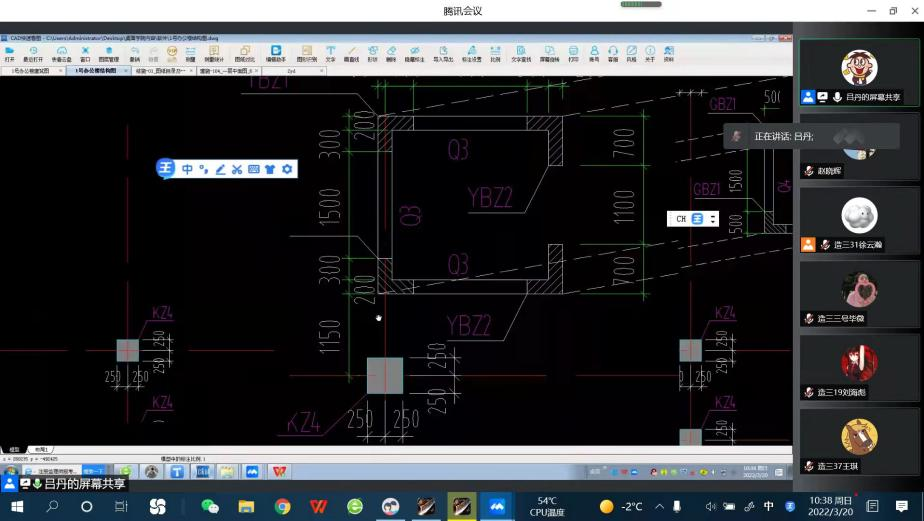Open the 风格 style tool
924x521 pixels.
(x=632, y=54)
